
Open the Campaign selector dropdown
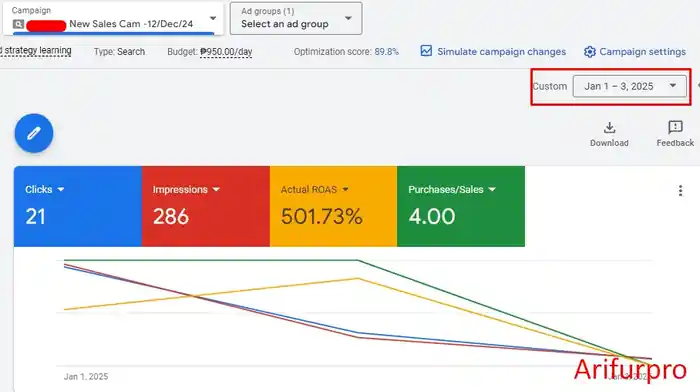tap(113, 18)
